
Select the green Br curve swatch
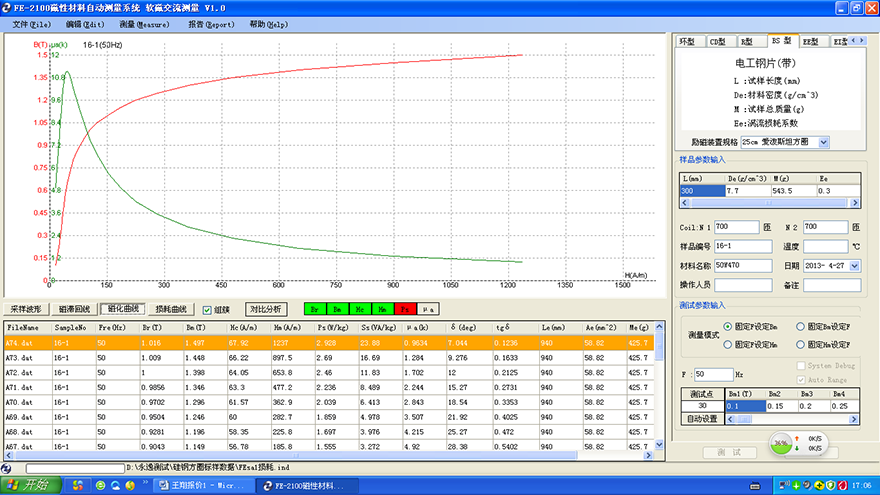tap(315, 309)
